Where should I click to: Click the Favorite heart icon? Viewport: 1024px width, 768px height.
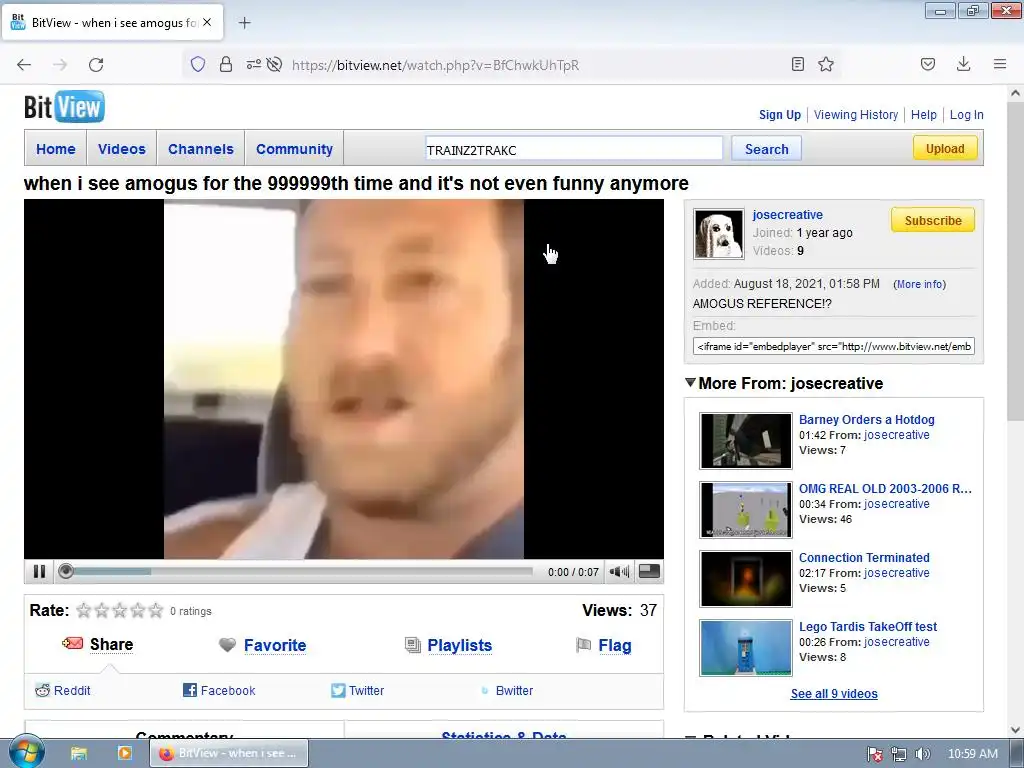coord(227,645)
